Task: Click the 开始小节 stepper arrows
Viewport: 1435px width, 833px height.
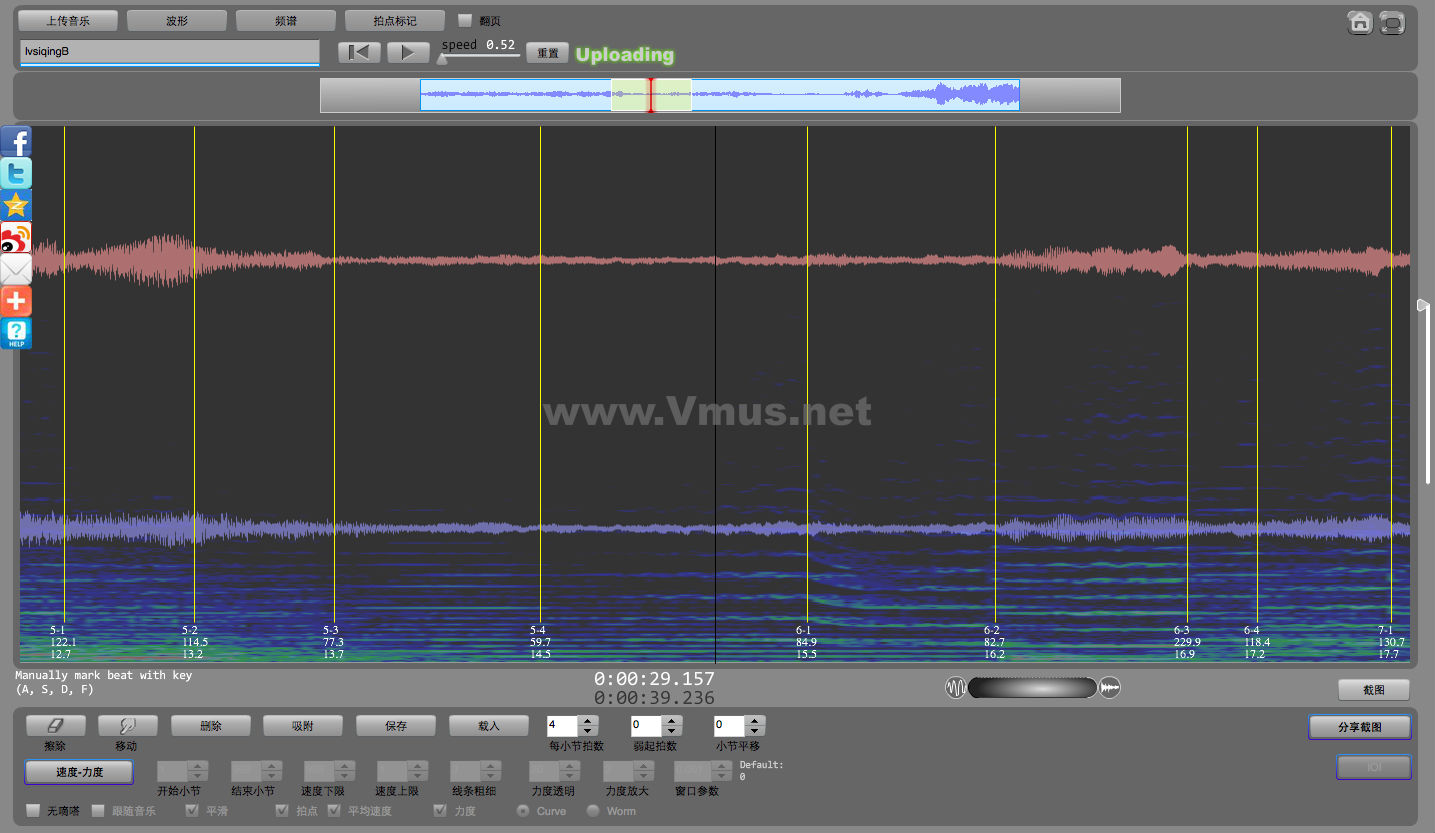Action: (x=198, y=771)
